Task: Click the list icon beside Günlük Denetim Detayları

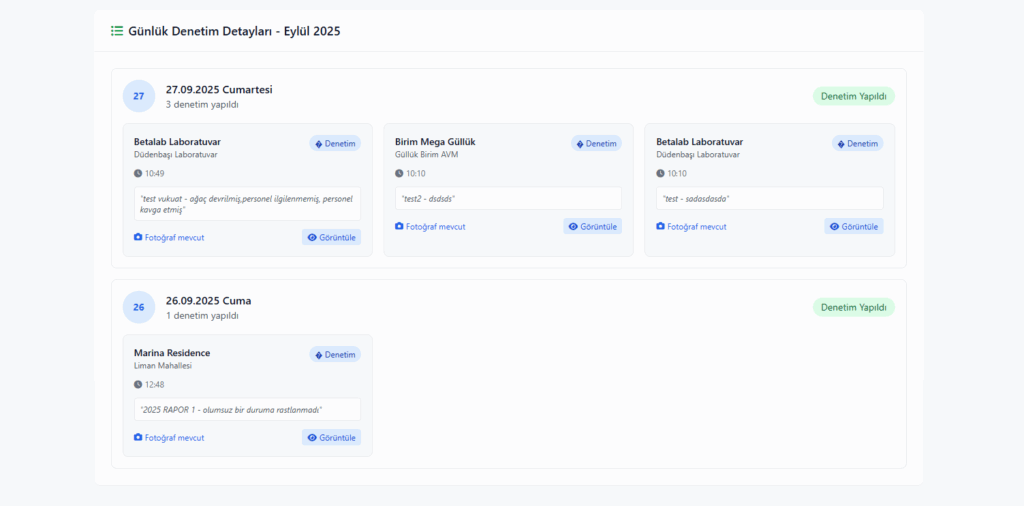Action: [x=117, y=31]
